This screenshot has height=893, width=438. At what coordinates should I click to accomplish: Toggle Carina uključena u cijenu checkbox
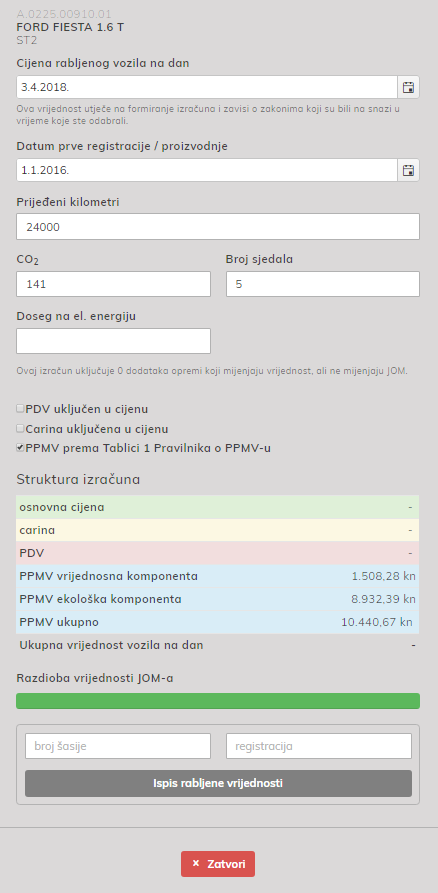pyautogui.click(x=21, y=428)
